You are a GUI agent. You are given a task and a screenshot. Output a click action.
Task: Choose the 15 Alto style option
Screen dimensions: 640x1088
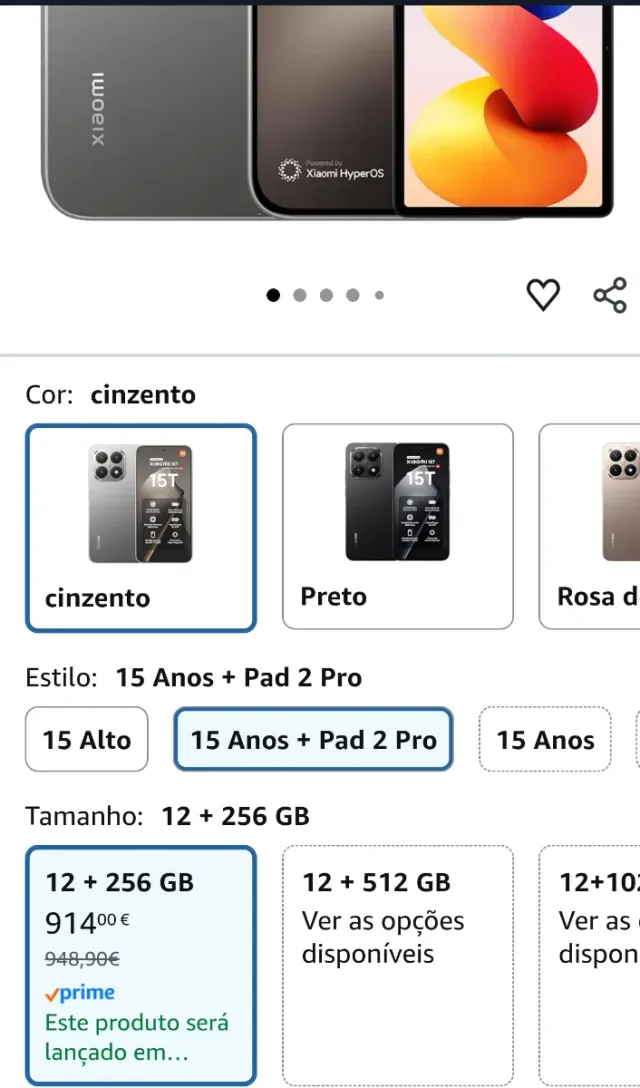tap(86, 740)
